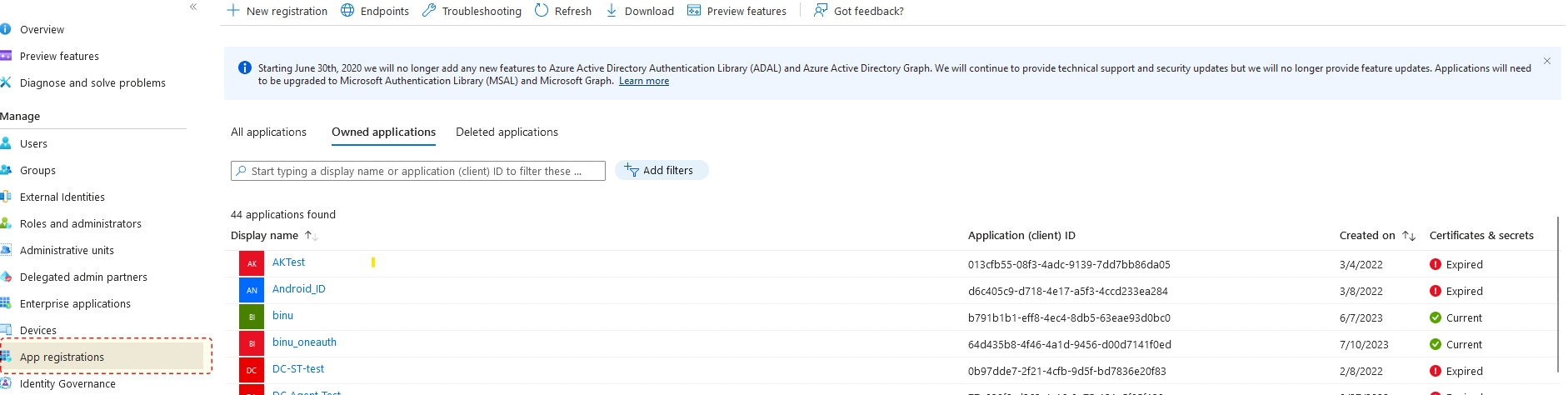Click AN blue app icon tile
The width and height of the screenshot is (1568, 395).
click(x=252, y=290)
